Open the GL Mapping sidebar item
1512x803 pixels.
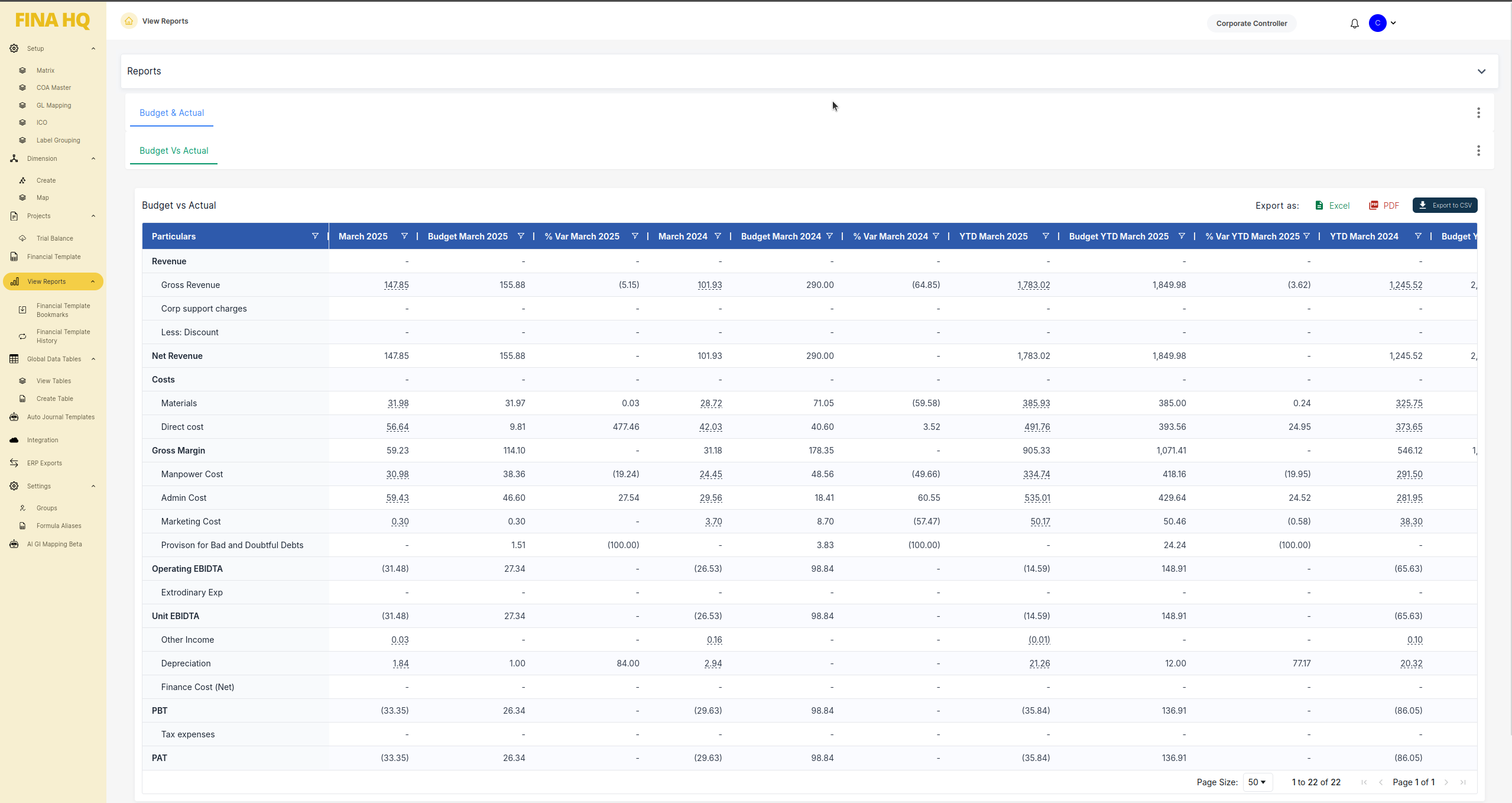pyautogui.click(x=53, y=105)
